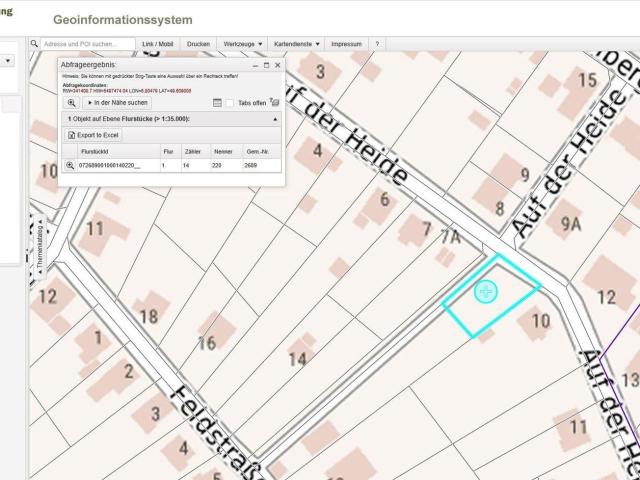
Task: Click the icon right of Tabs offen
Action: tap(274, 102)
